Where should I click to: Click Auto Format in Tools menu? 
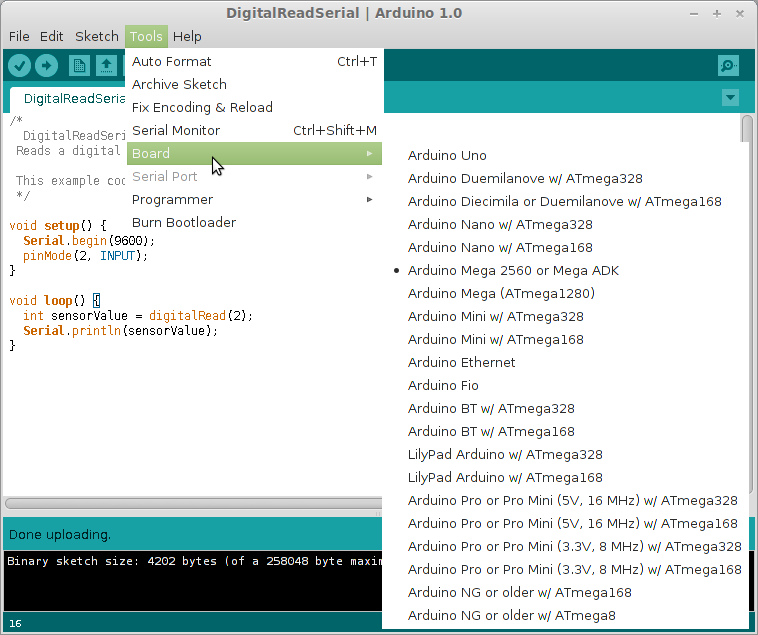click(171, 62)
